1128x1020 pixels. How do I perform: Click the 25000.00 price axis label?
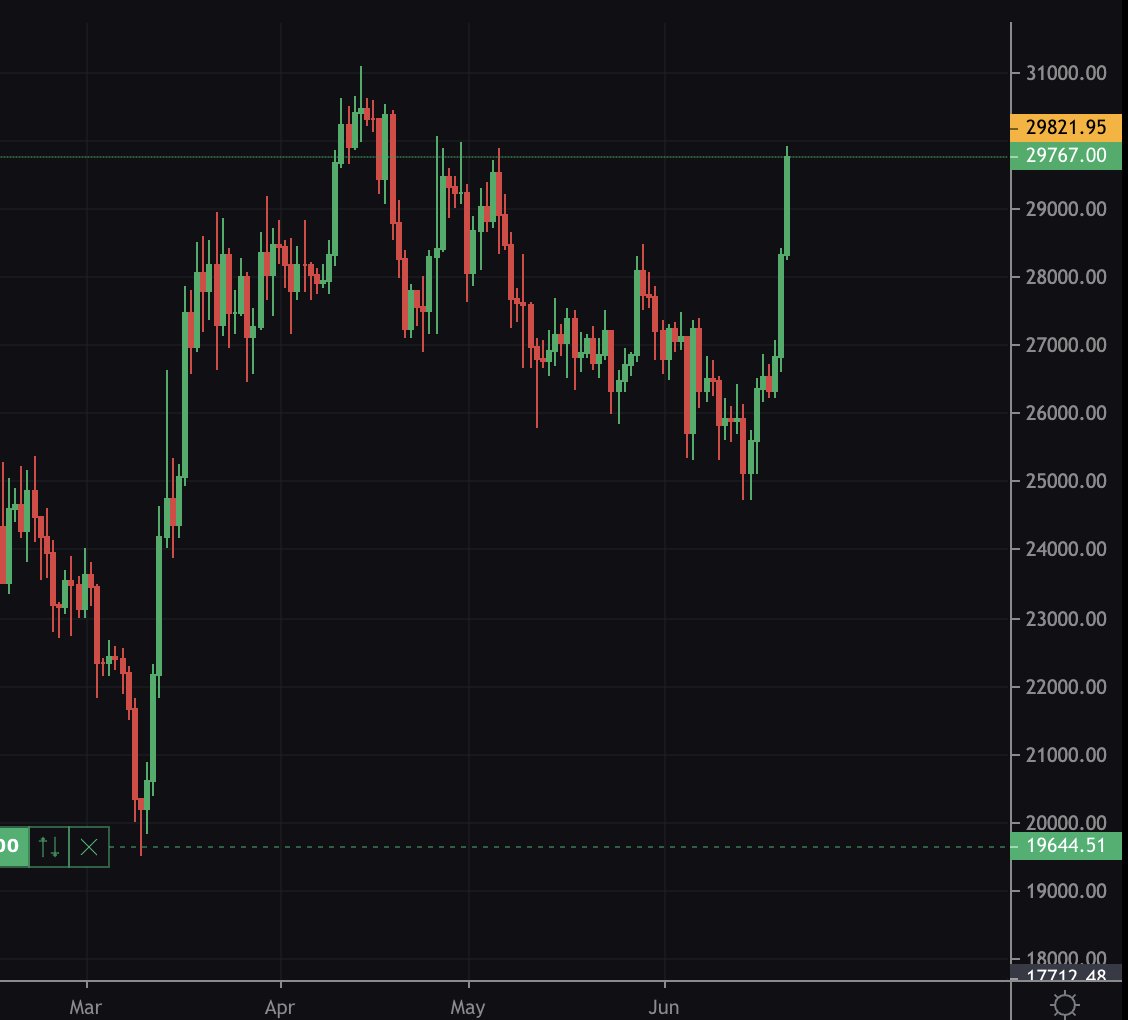pos(1065,481)
